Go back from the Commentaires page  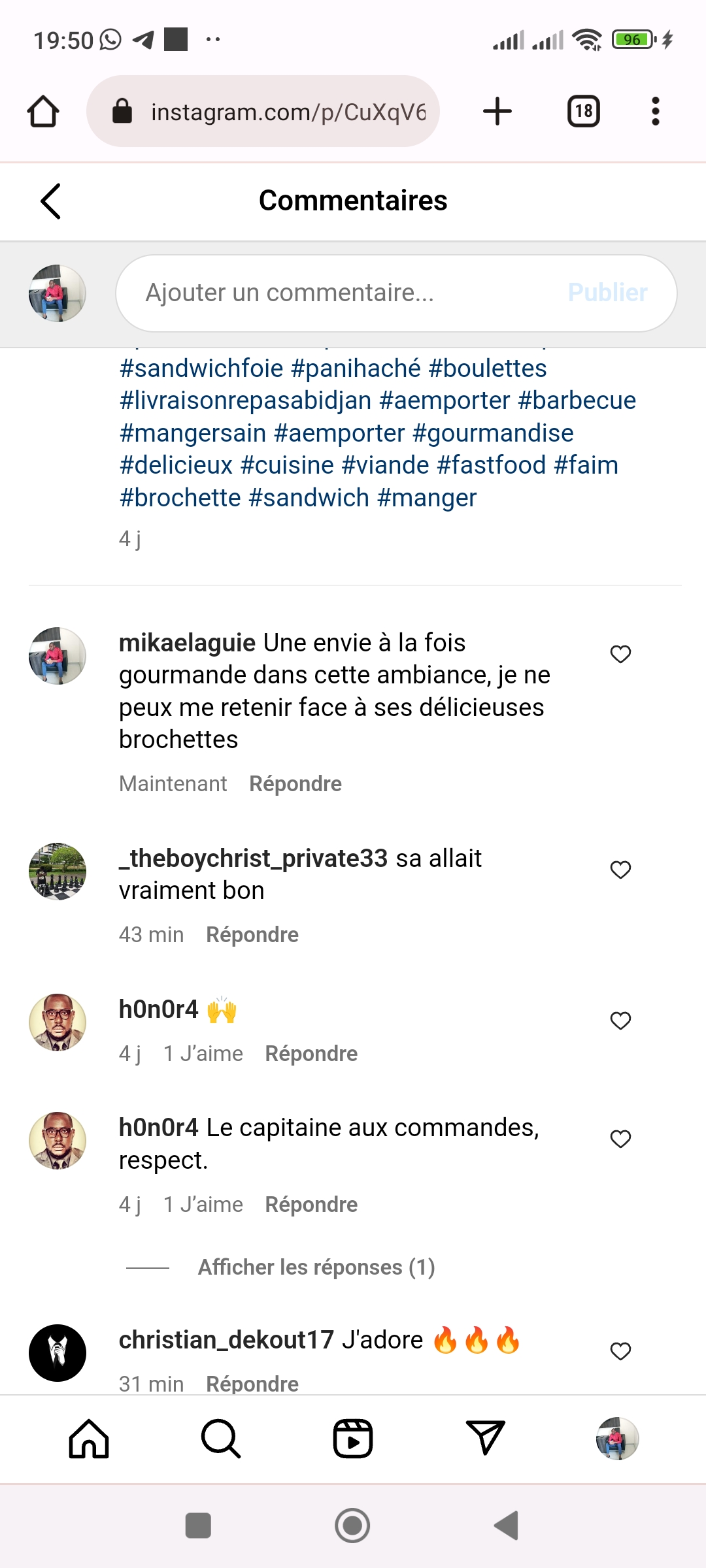pyautogui.click(x=51, y=201)
